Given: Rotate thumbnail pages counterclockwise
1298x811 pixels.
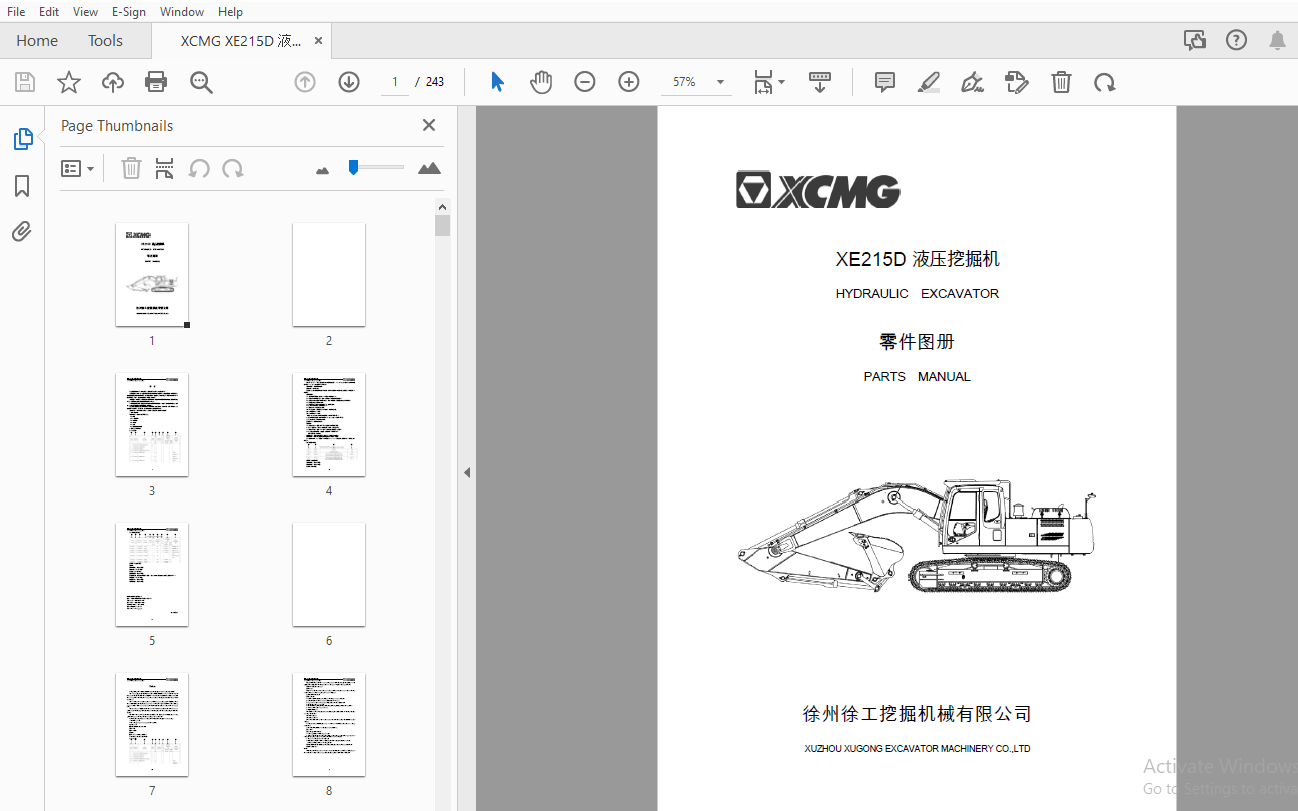Looking at the screenshot, I should click(x=199, y=168).
